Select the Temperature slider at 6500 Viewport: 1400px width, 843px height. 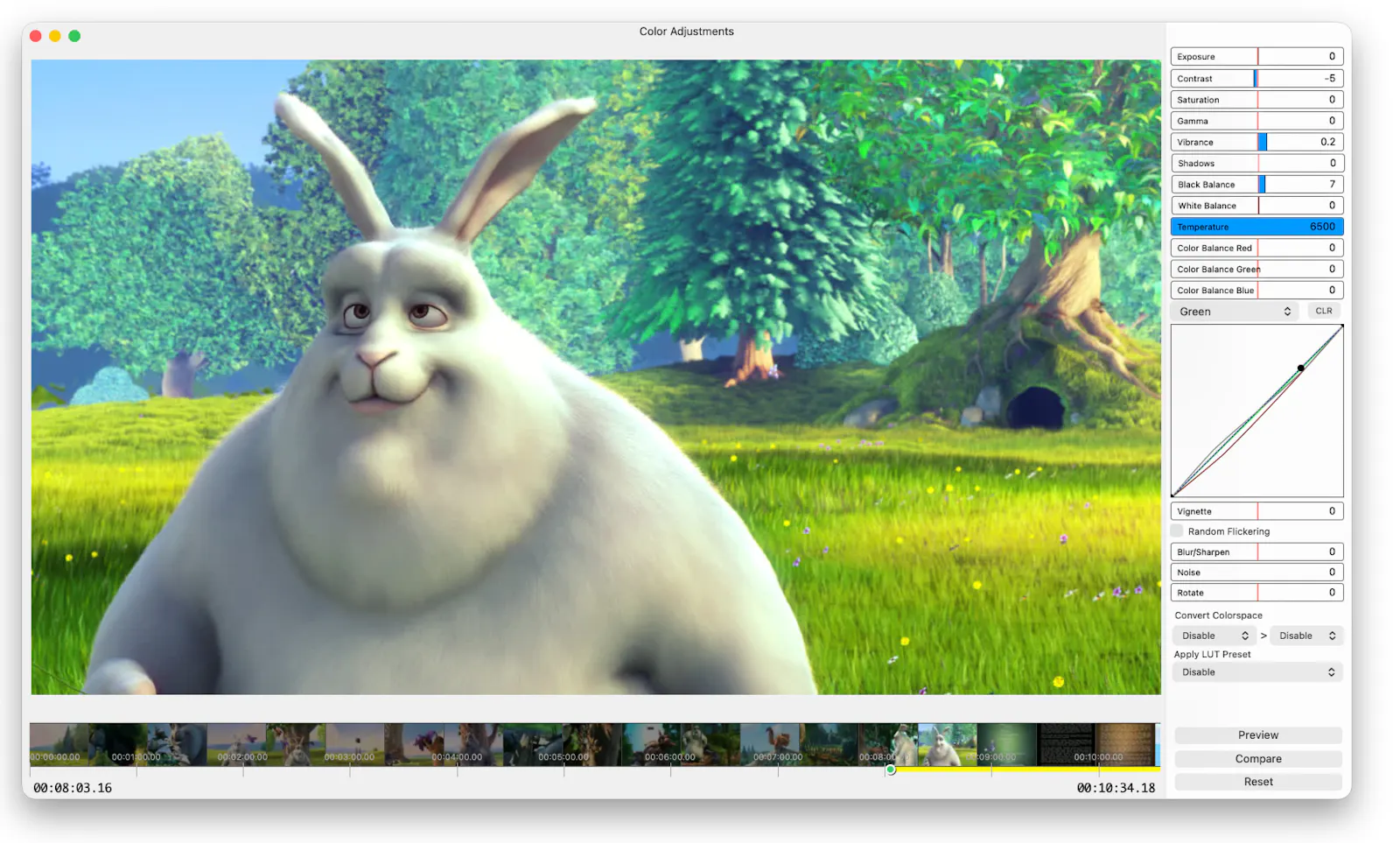pyautogui.click(x=1256, y=227)
